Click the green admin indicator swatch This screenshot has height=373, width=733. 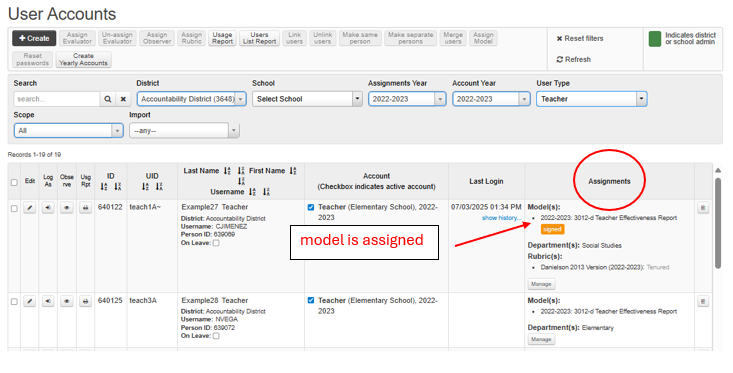654,39
